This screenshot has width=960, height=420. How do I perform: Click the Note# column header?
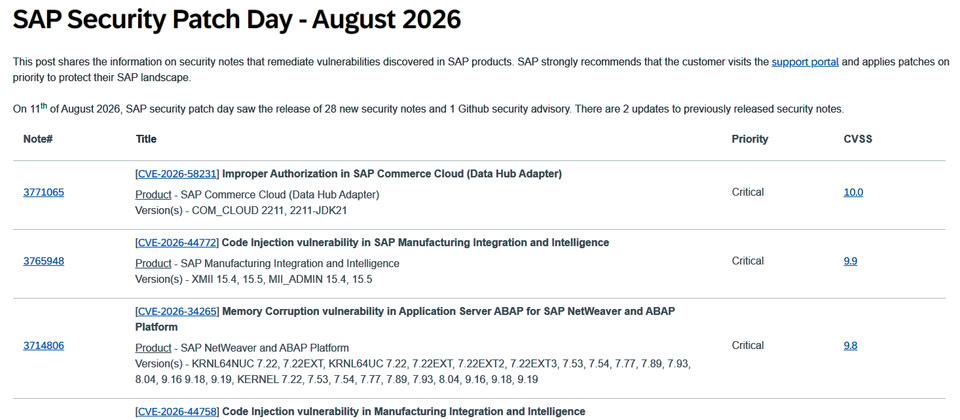pos(38,139)
